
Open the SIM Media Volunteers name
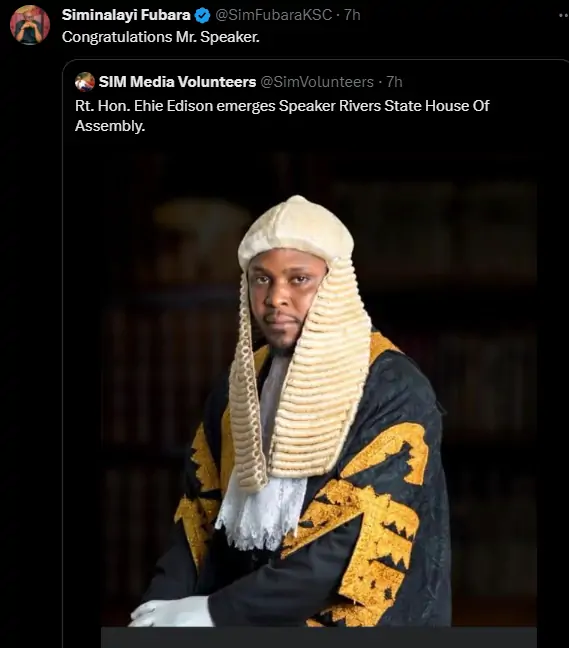(x=177, y=82)
